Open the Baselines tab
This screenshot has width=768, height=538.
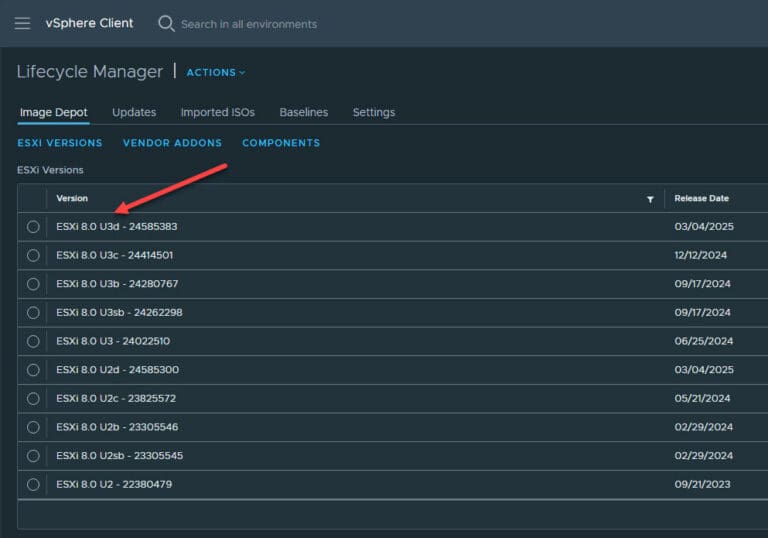tap(304, 112)
